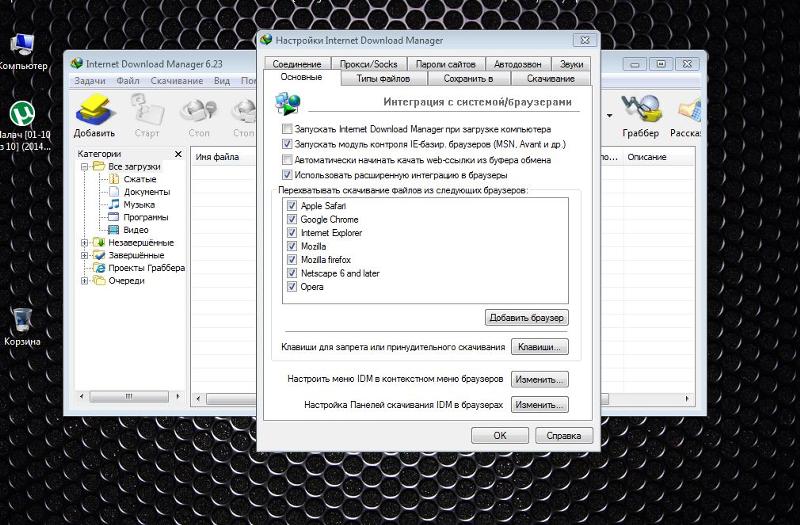This screenshot has width=800, height=525.
Task: Collapse the Все загрузки tree node
Action: (85, 166)
